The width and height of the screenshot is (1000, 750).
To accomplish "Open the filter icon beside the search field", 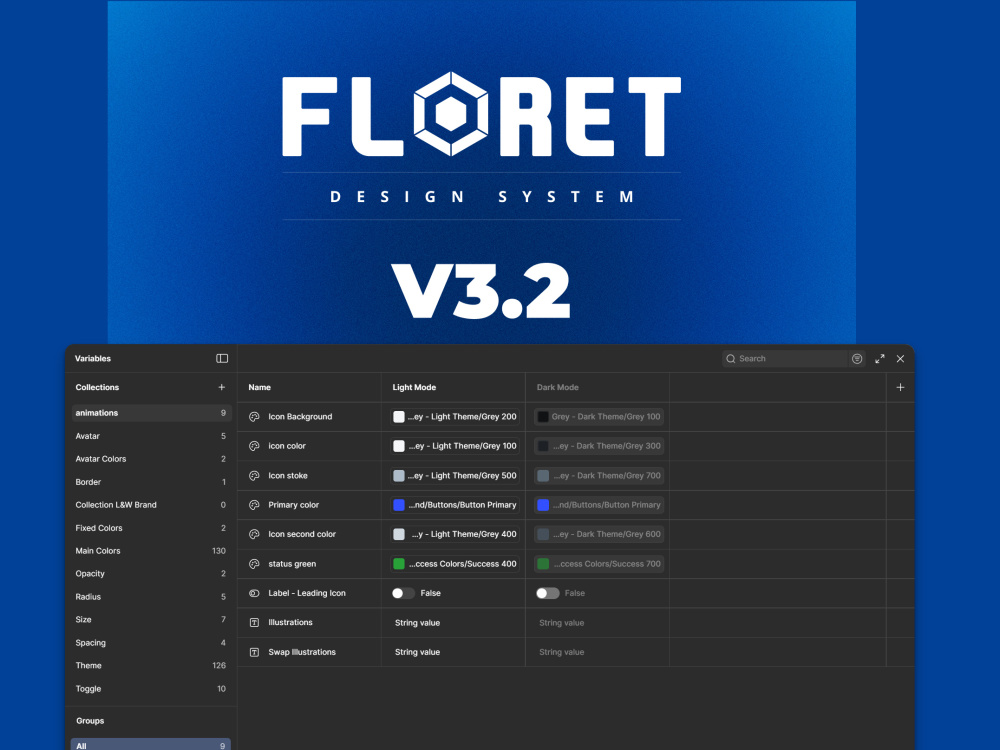I will [857, 358].
